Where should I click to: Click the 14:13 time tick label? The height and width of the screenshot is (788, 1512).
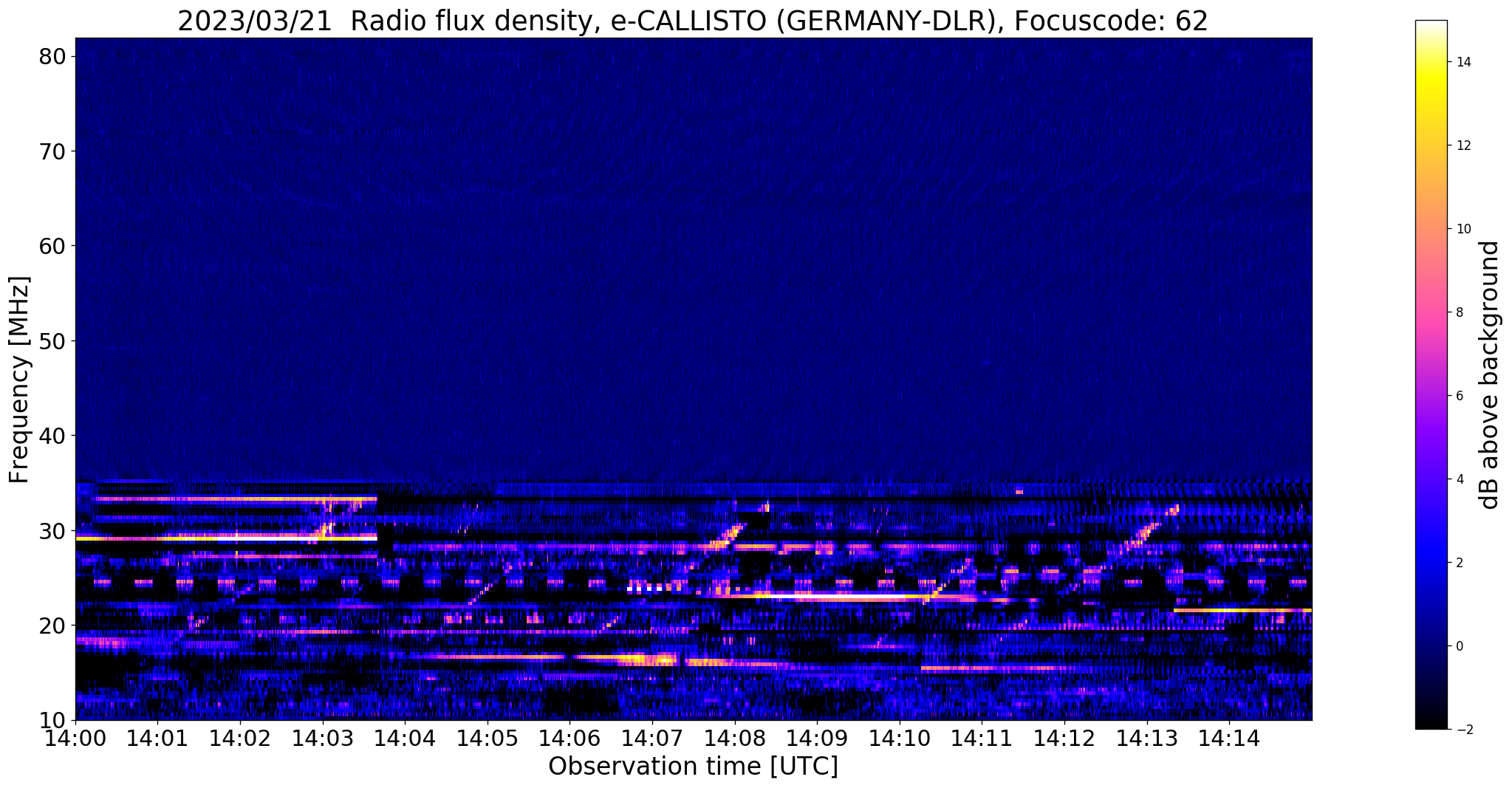click(1146, 737)
